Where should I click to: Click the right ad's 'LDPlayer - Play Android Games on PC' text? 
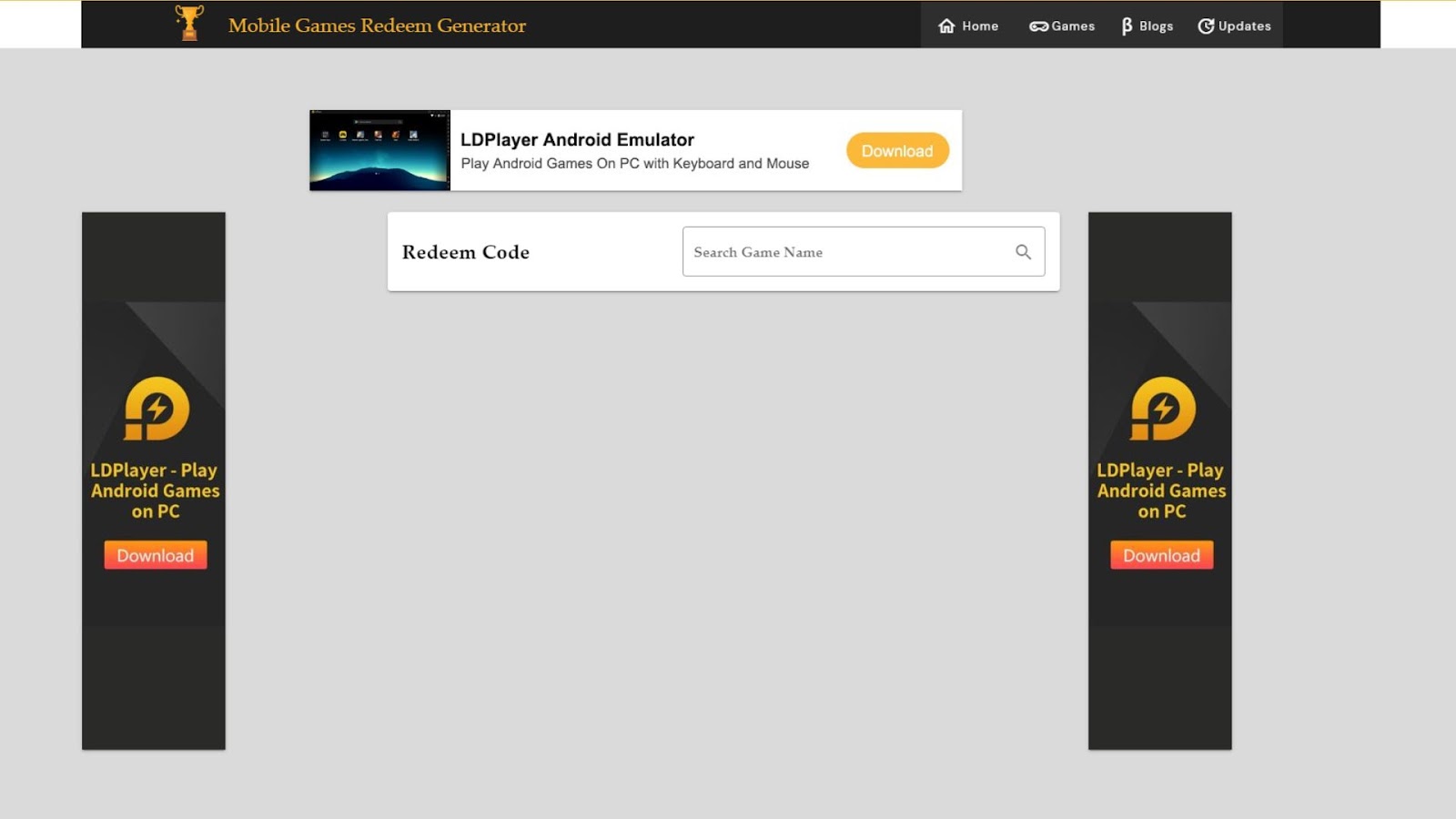tap(1161, 490)
